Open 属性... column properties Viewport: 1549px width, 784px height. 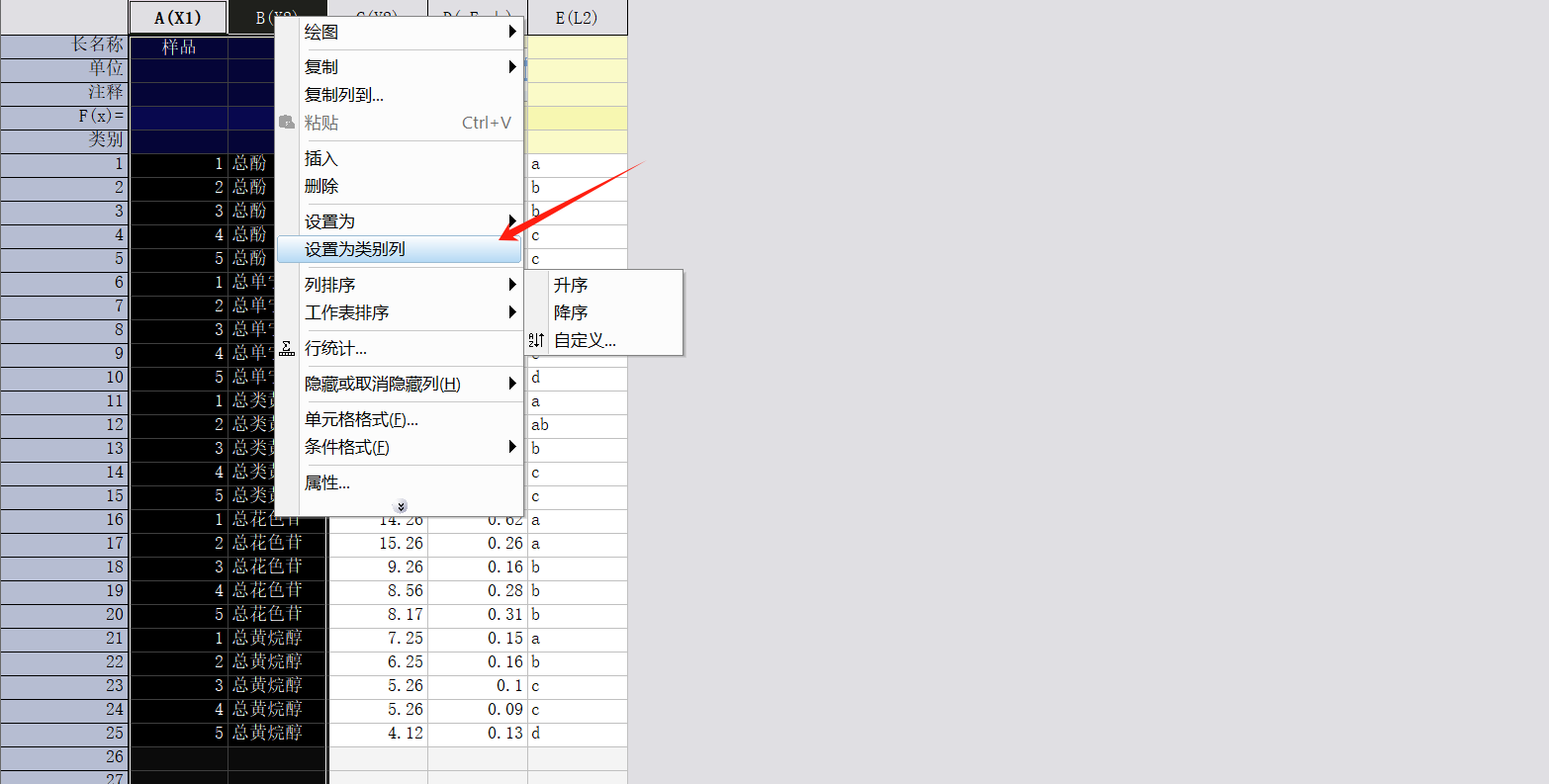327,482
